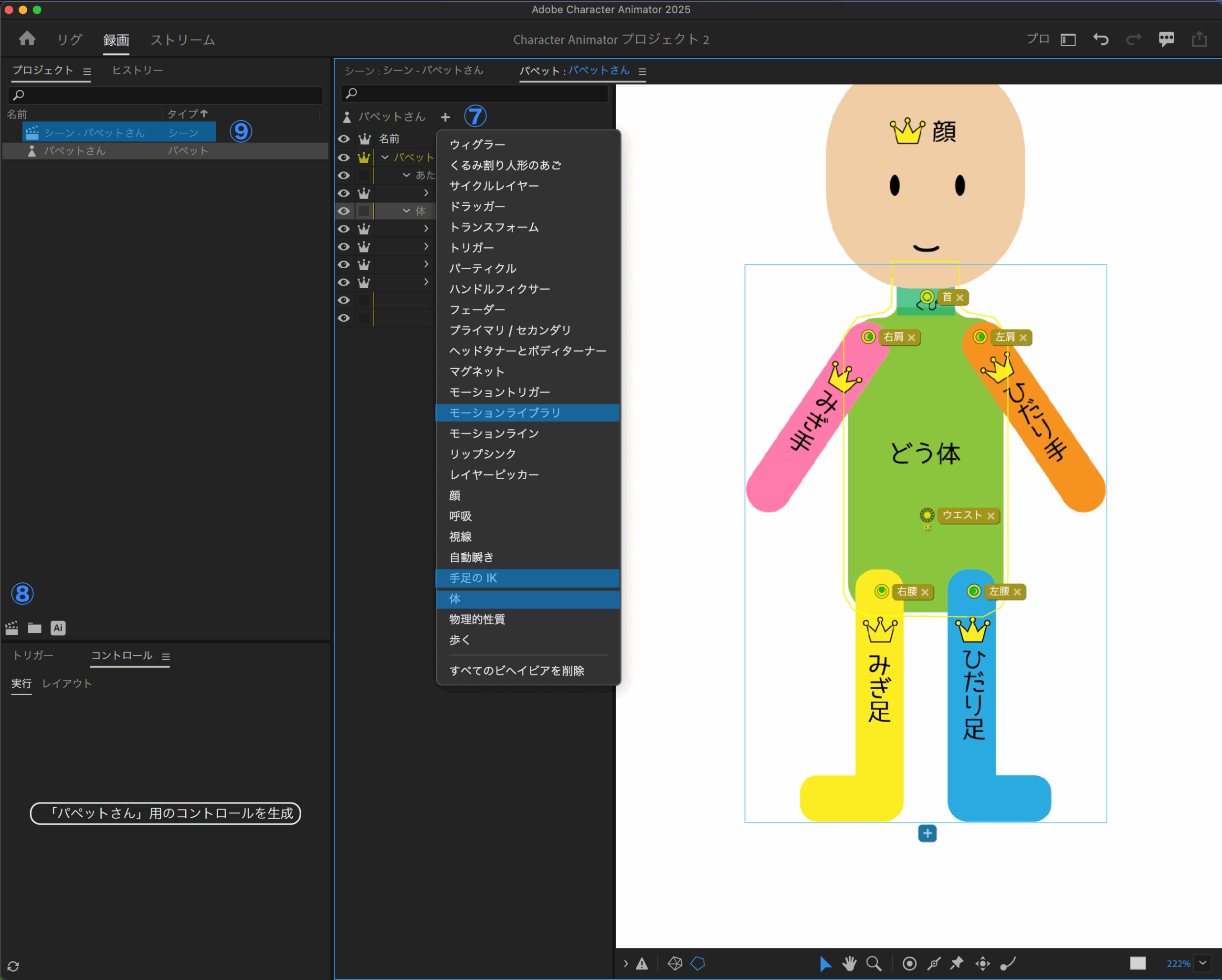
Task: Hide the 体 layer with eye icon
Action: click(344, 211)
